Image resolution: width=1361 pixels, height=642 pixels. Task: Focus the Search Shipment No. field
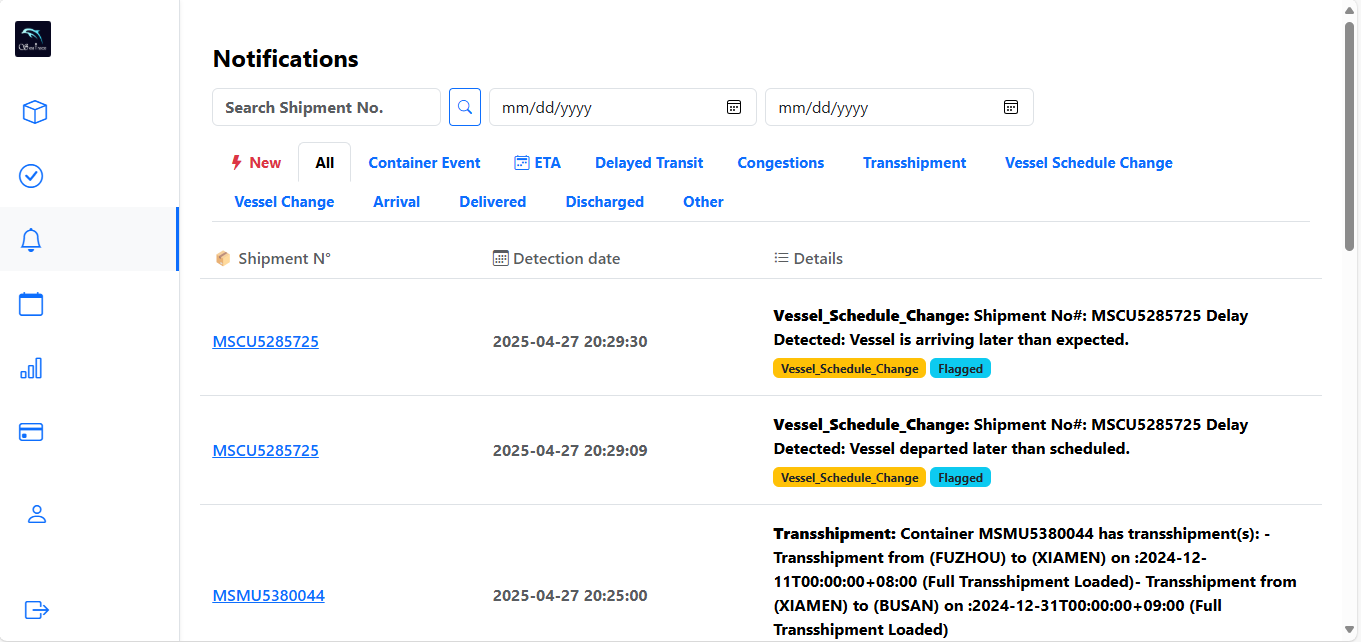pyautogui.click(x=326, y=107)
